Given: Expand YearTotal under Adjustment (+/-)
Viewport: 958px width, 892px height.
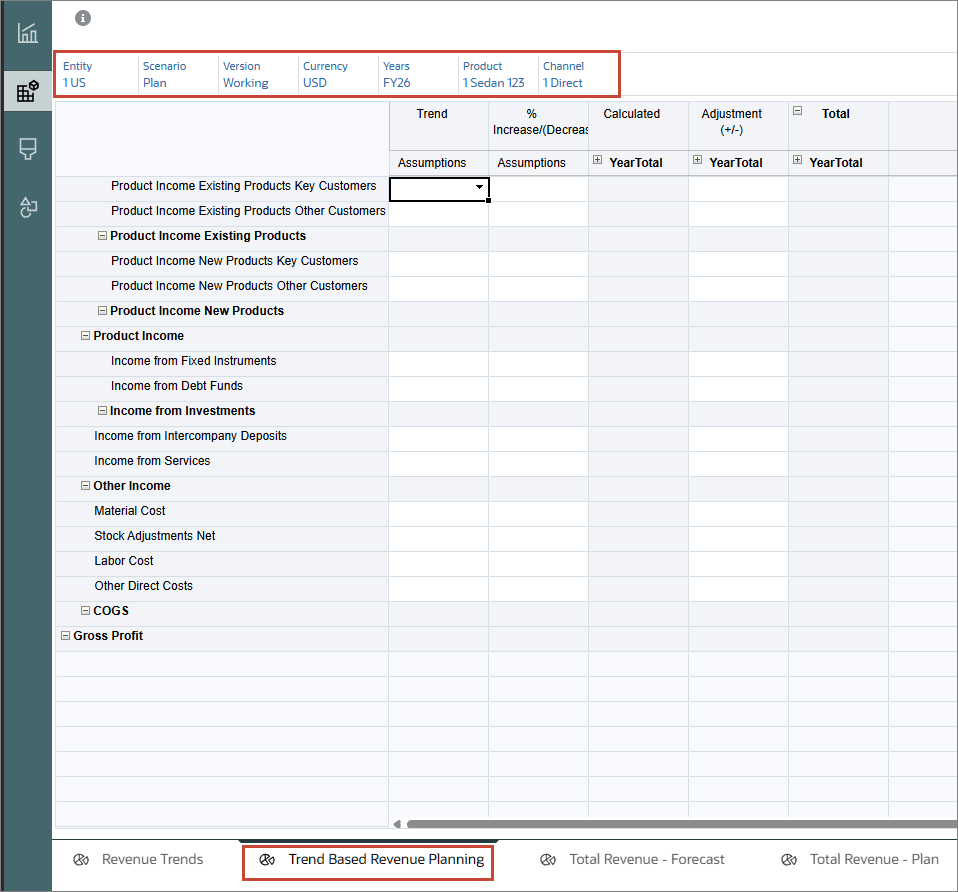Looking at the screenshot, I should pos(697,159).
